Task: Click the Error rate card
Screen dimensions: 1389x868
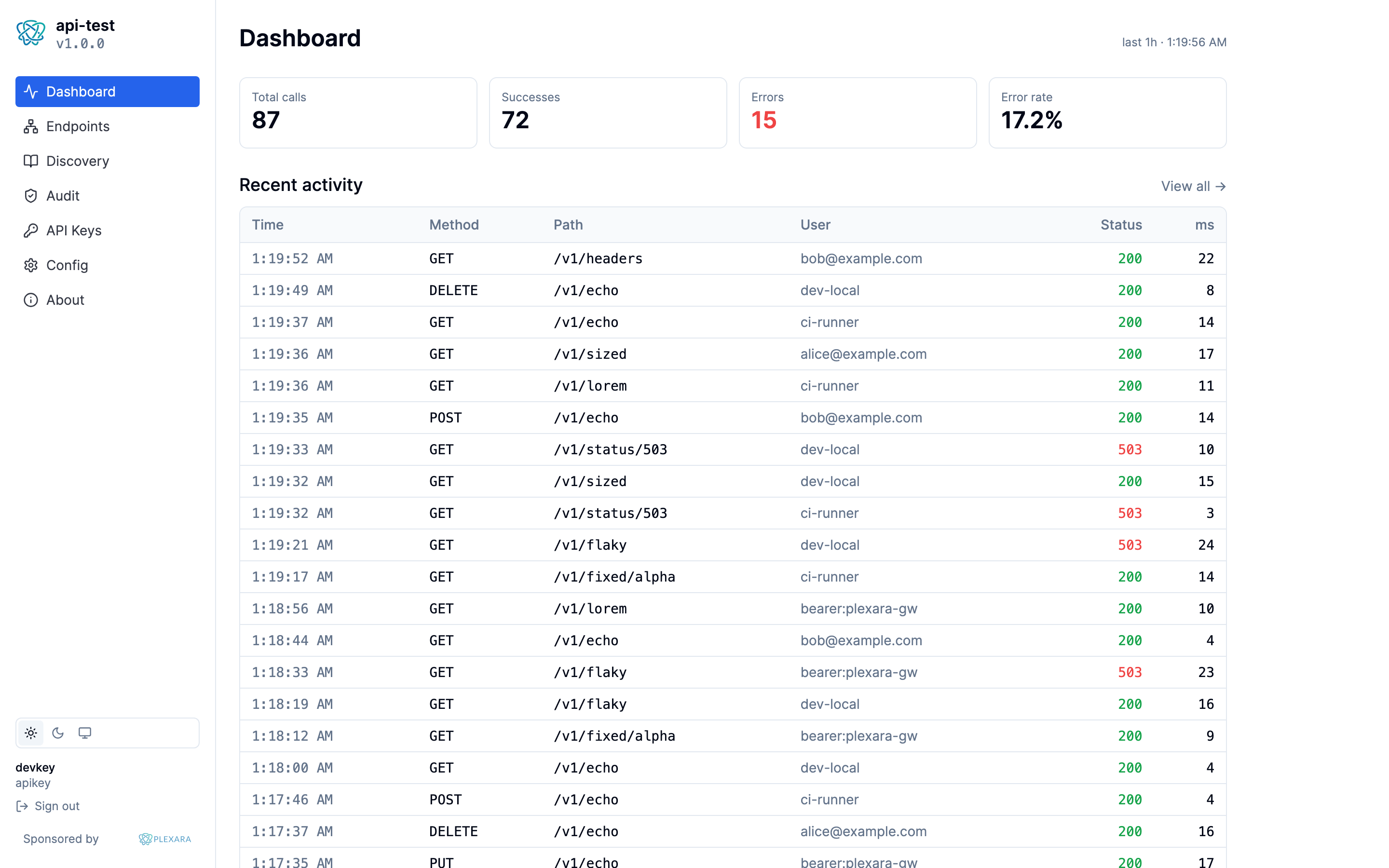Action: 1107,113
